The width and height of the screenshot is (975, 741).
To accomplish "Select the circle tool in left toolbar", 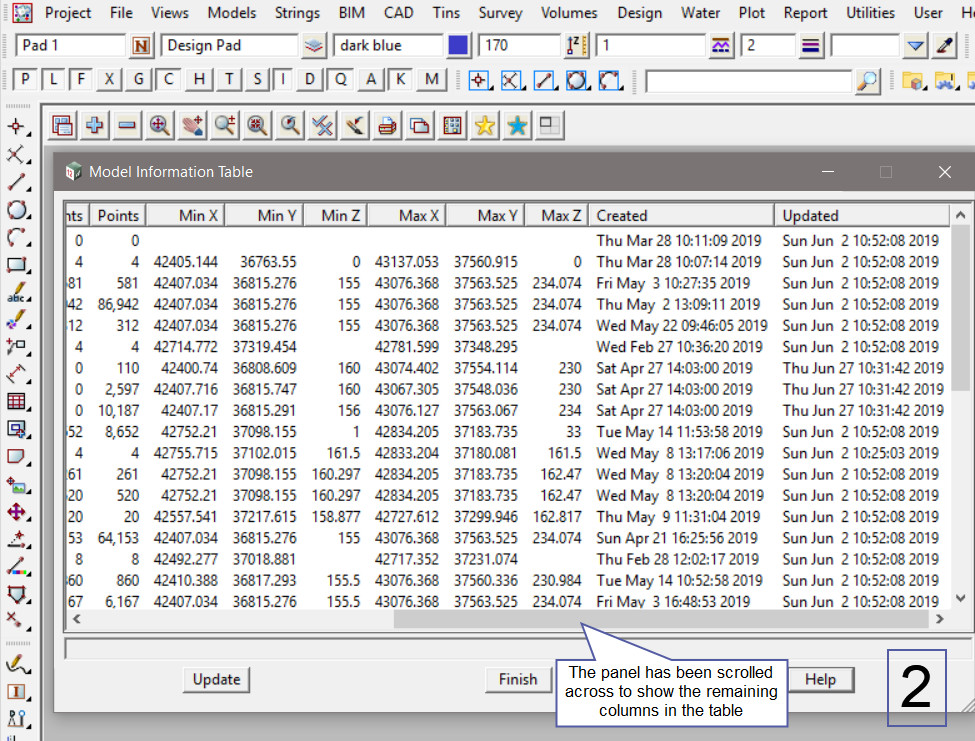I will click(x=16, y=210).
